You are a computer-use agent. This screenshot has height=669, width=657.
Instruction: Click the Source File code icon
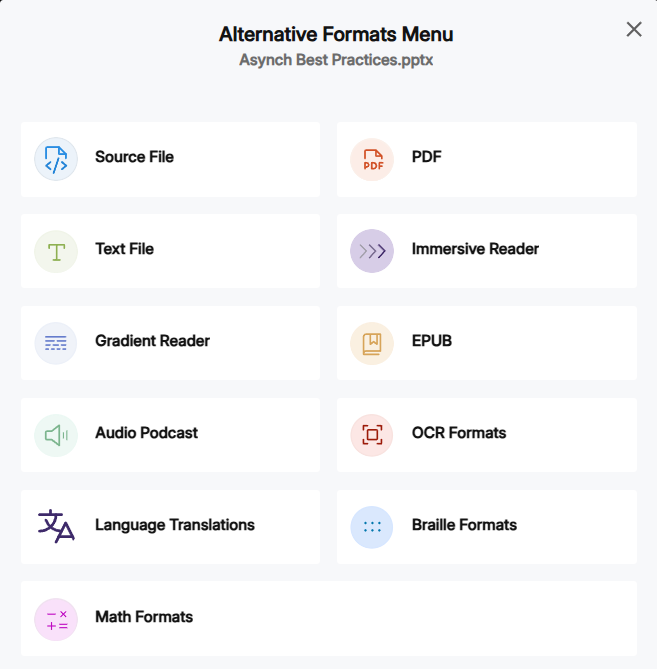click(x=56, y=159)
